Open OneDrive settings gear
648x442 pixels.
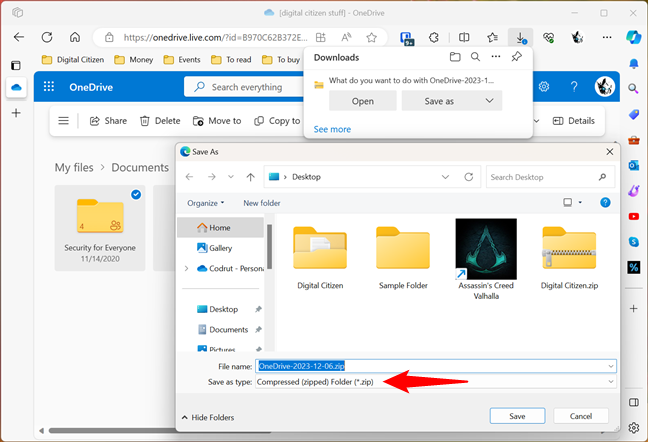(544, 86)
